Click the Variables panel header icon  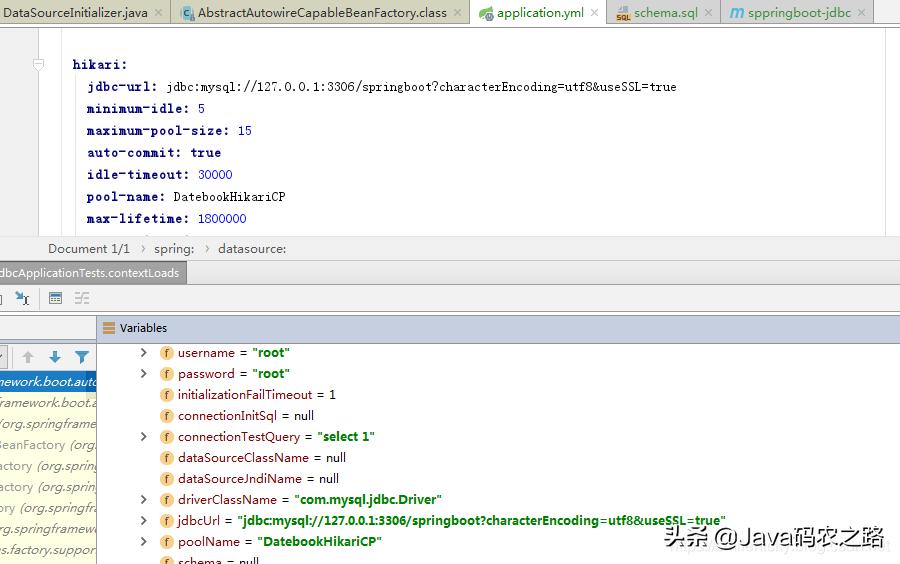[x=108, y=328]
